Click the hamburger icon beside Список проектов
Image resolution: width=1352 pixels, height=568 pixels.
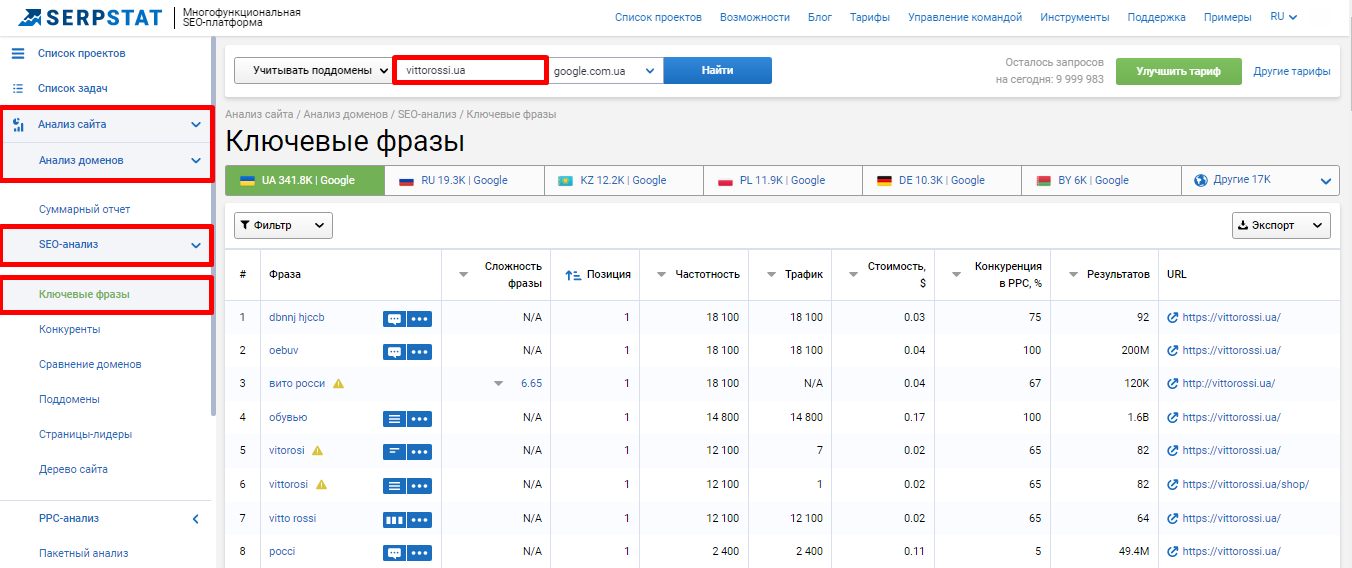pos(17,53)
